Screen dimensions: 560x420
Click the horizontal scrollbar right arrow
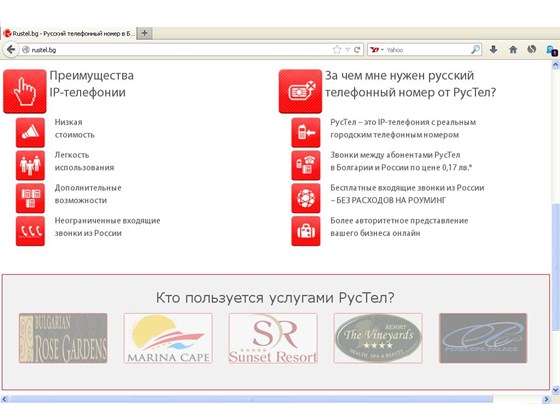[x=546, y=399]
